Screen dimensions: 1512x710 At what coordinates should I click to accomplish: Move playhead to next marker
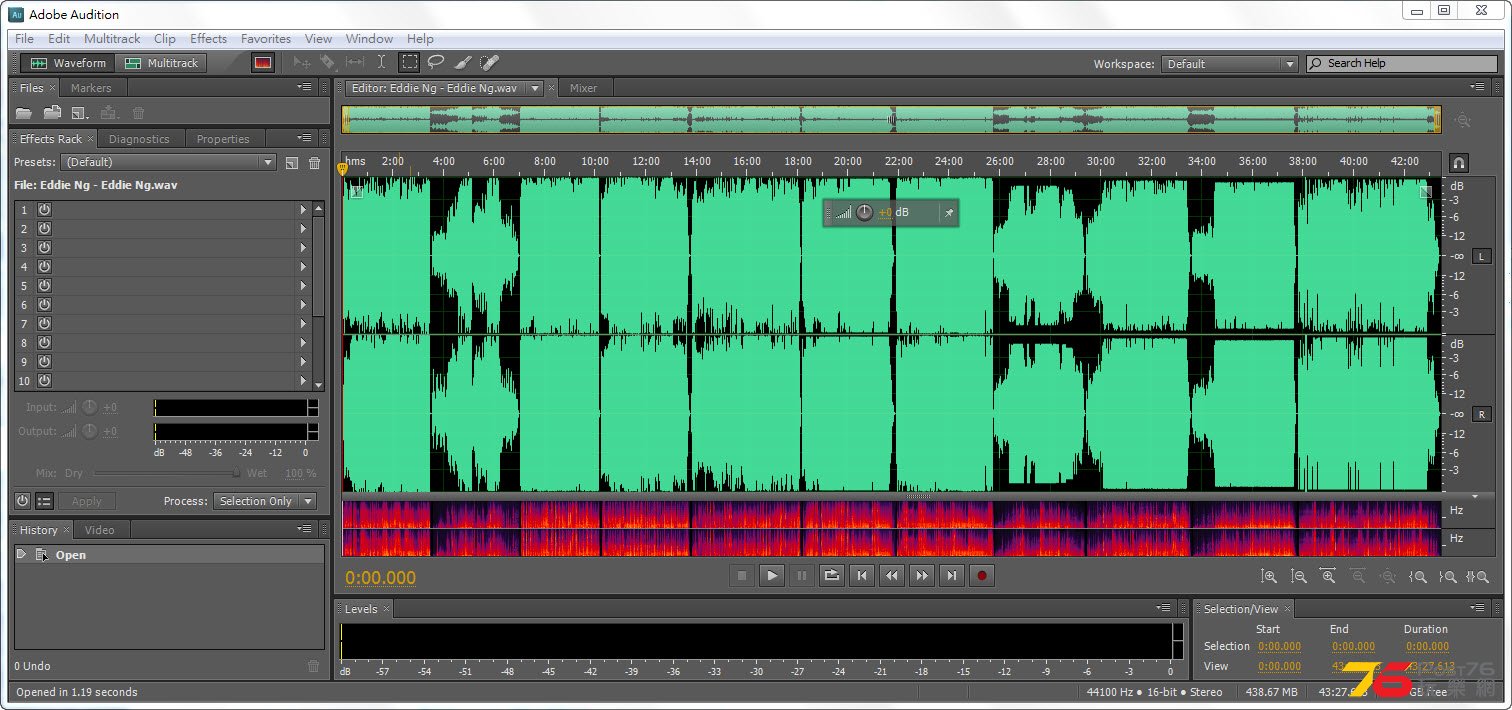pyautogui.click(x=951, y=575)
